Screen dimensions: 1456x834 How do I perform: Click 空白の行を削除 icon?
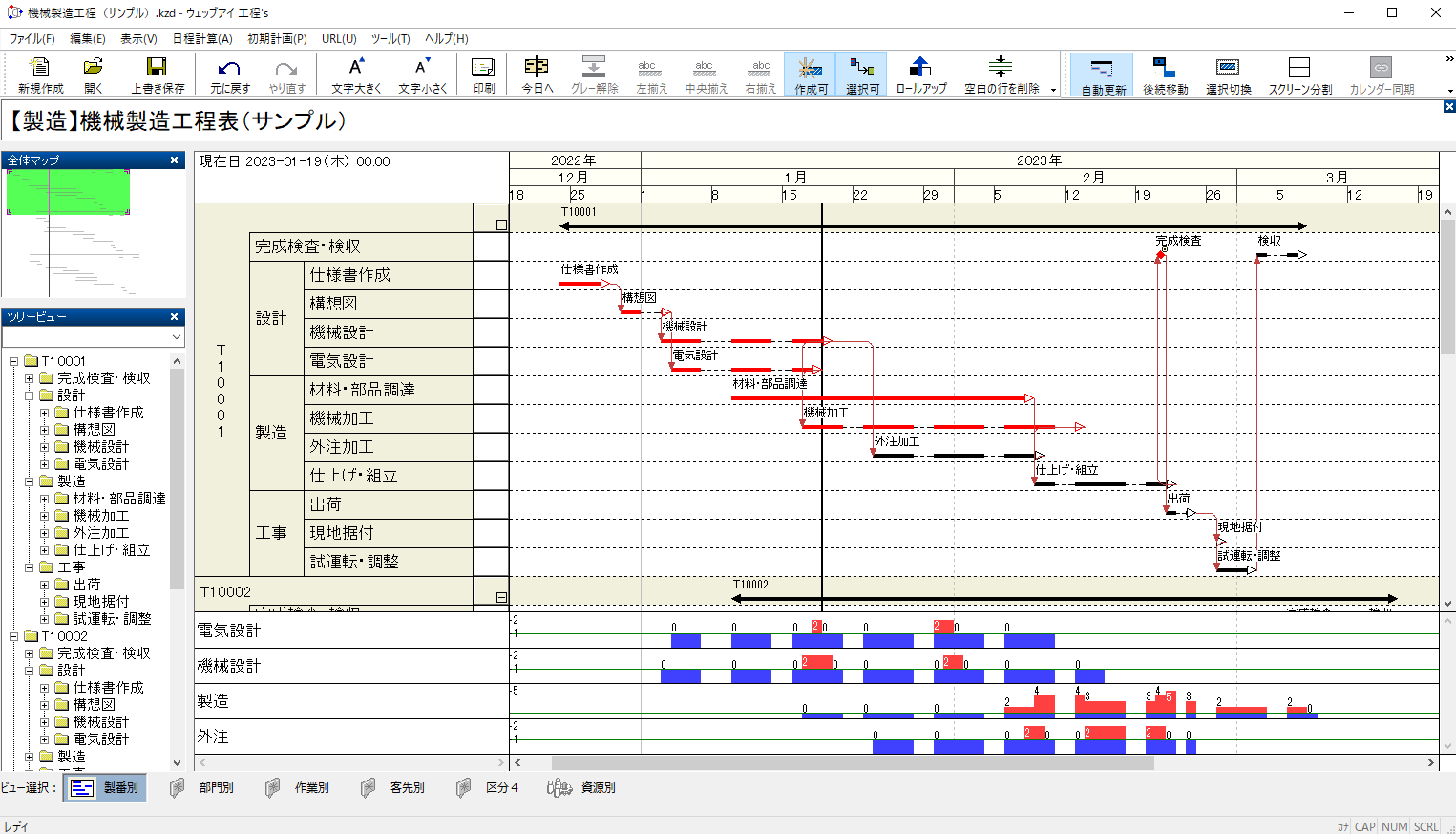click(x=1001, y=74)
